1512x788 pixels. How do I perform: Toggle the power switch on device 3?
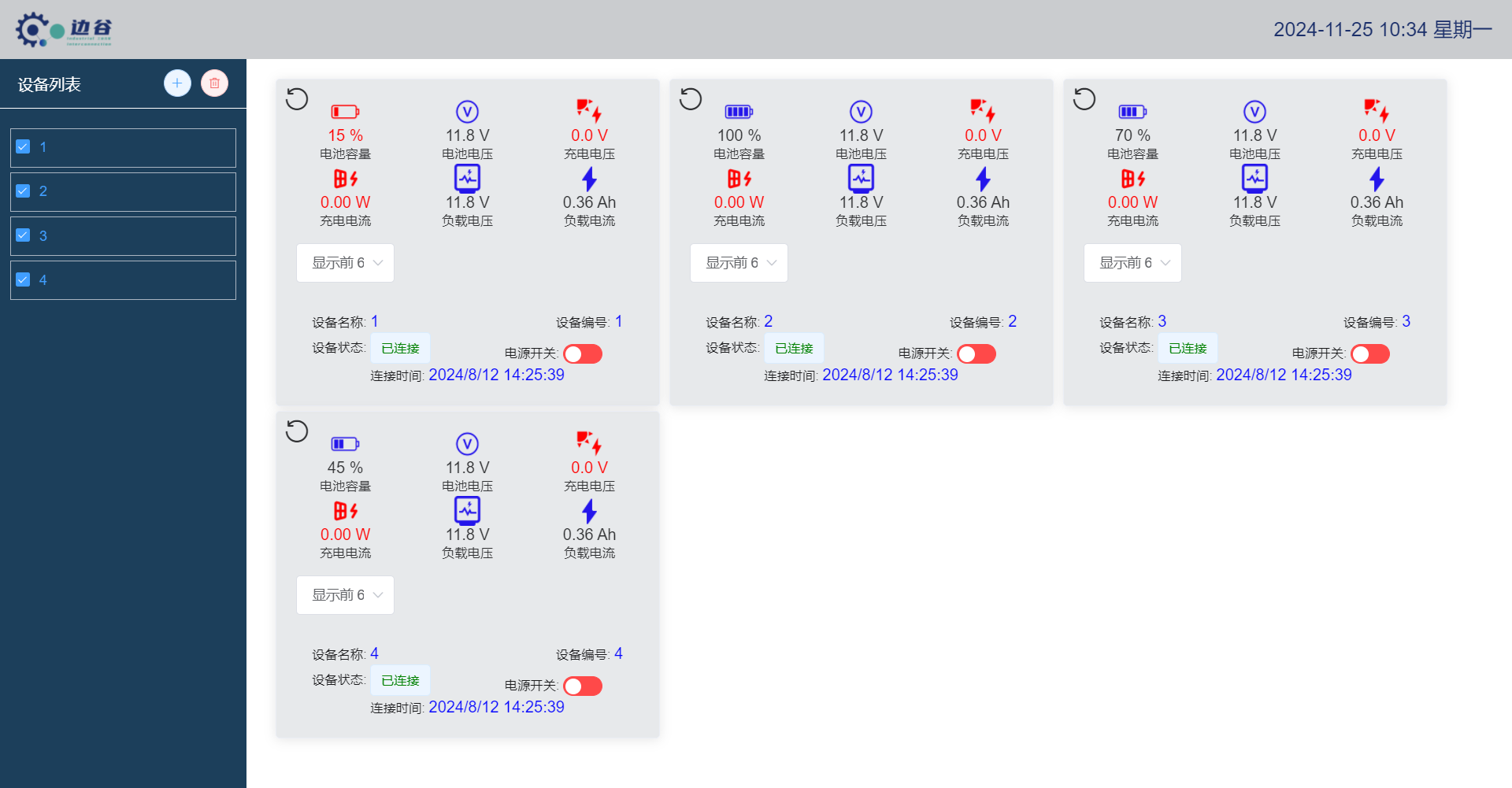tap(1370, 354)
